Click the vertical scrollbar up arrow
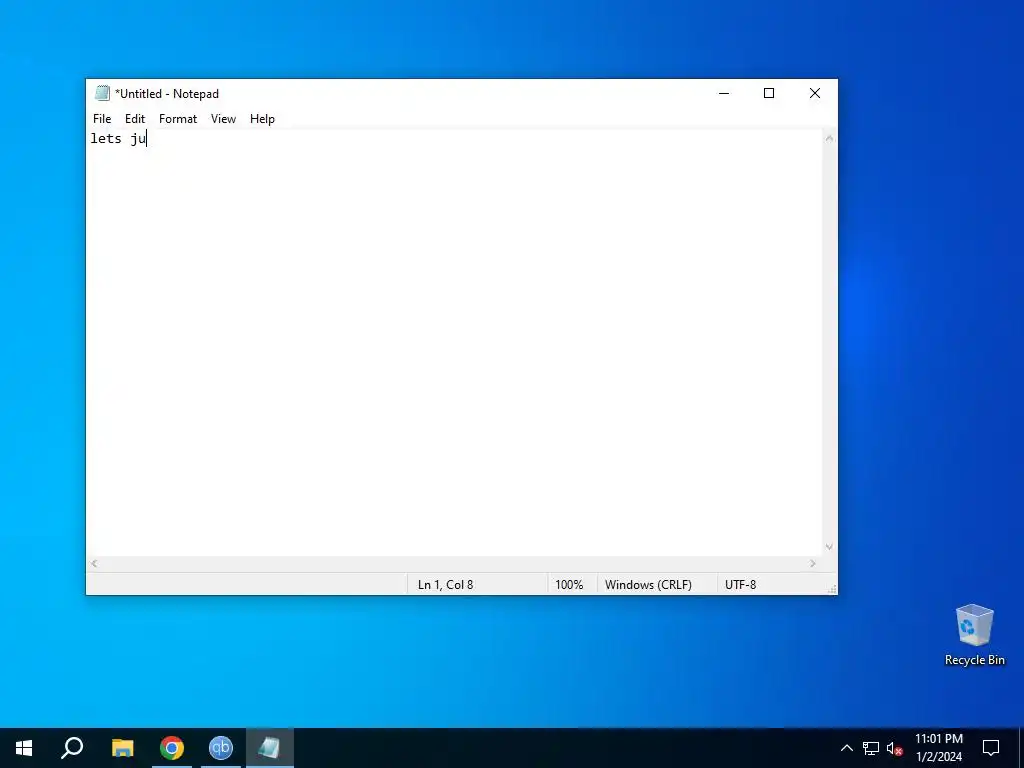 pos(829,138)
